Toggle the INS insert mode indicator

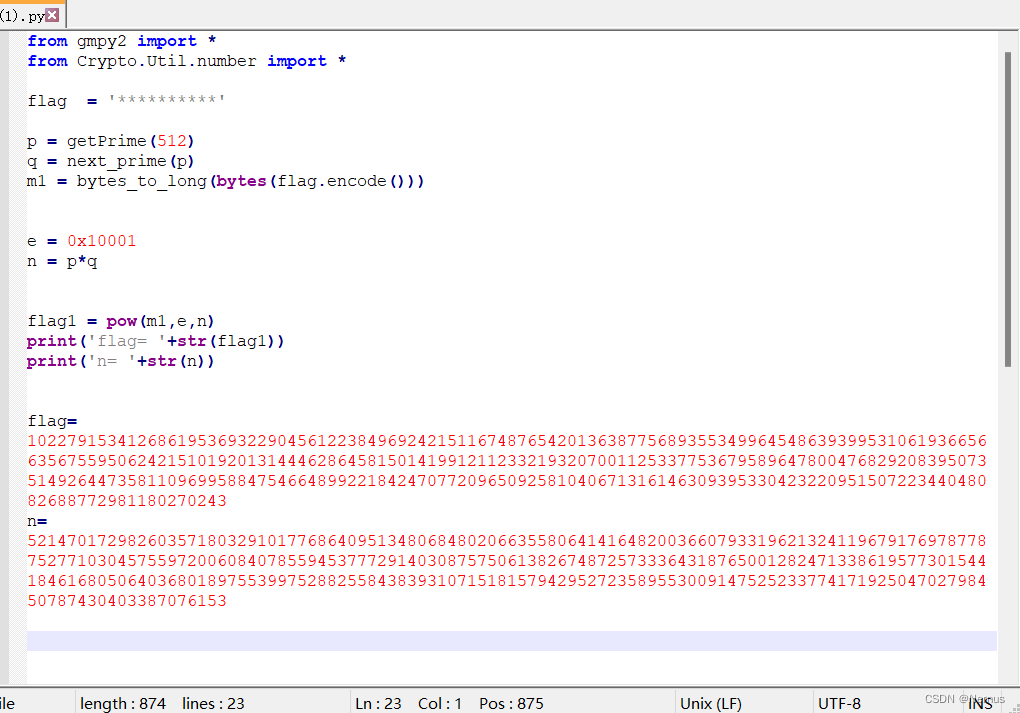point(980,703)
